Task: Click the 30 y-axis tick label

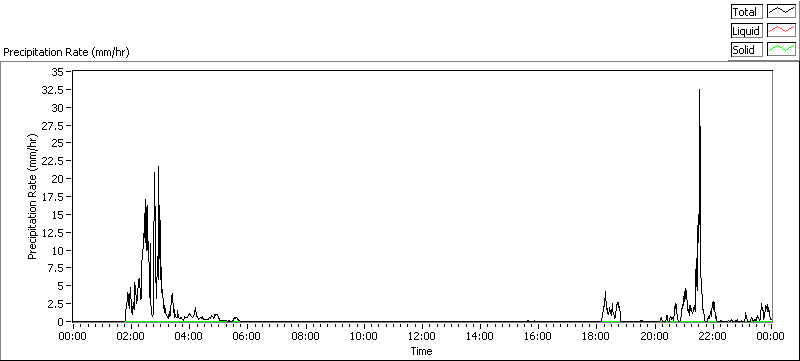Action: click(57, 108)
